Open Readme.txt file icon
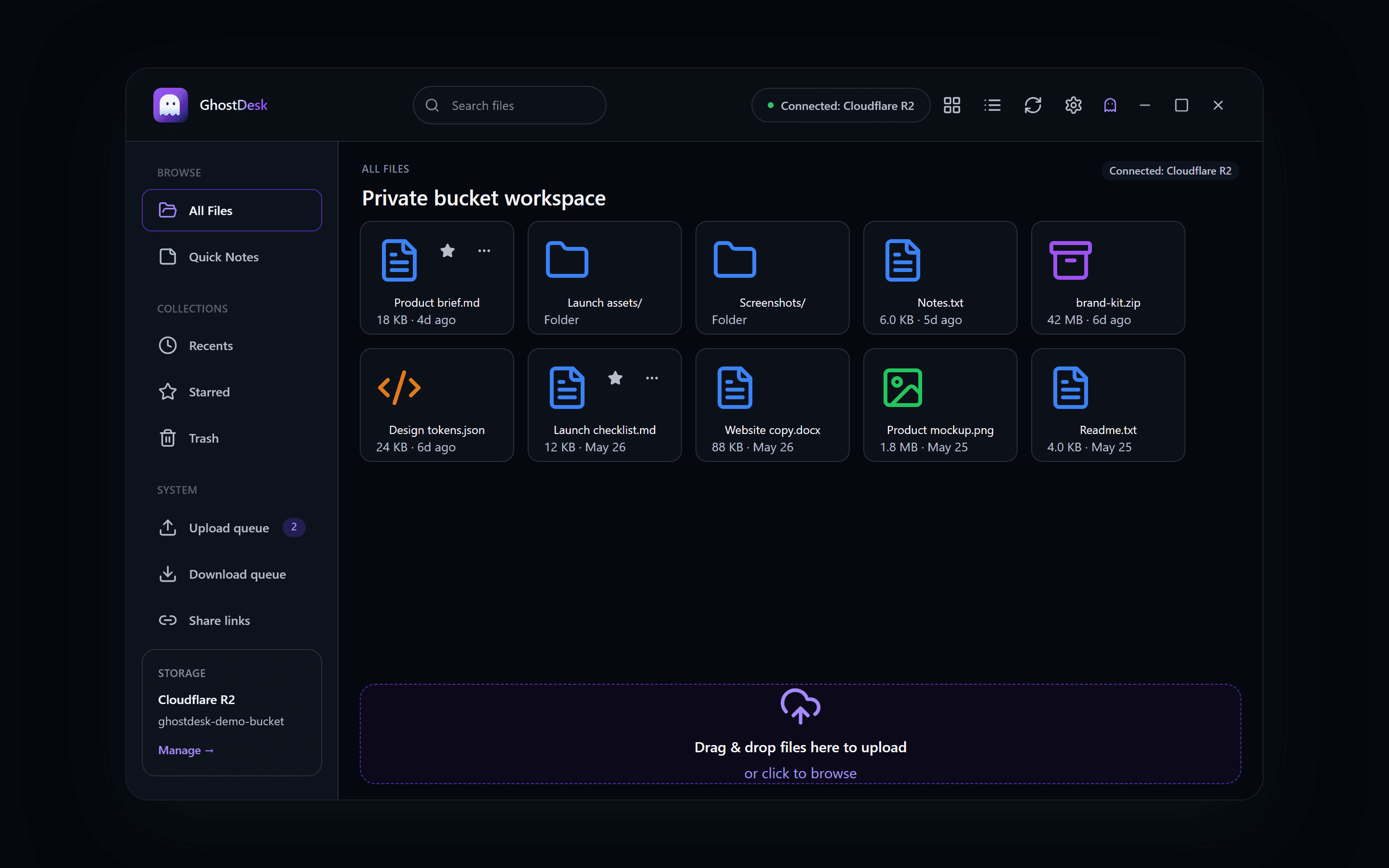 pyautogui.click(x=1071, y=388)
